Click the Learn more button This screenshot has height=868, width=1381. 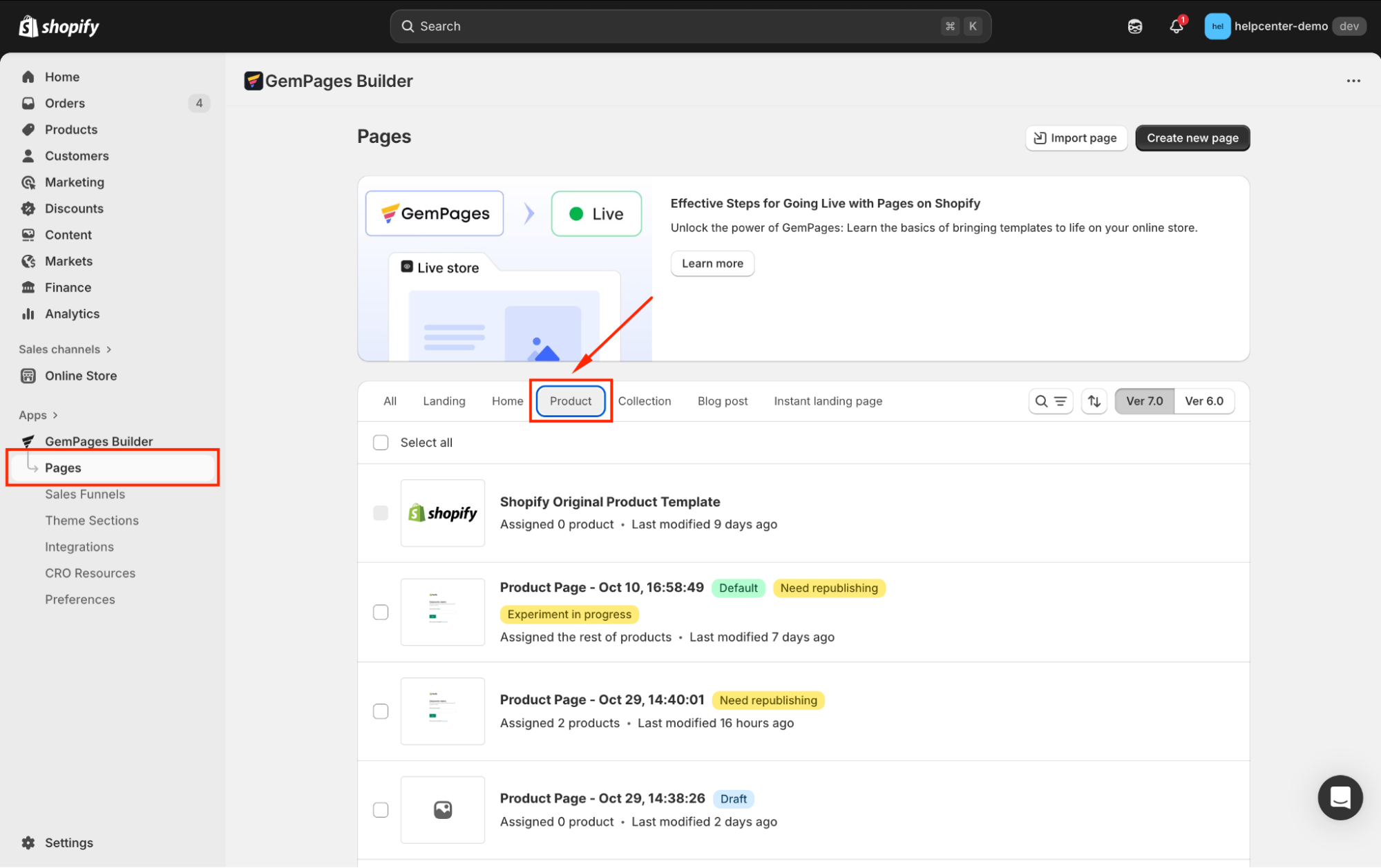[x=712, y=264]
